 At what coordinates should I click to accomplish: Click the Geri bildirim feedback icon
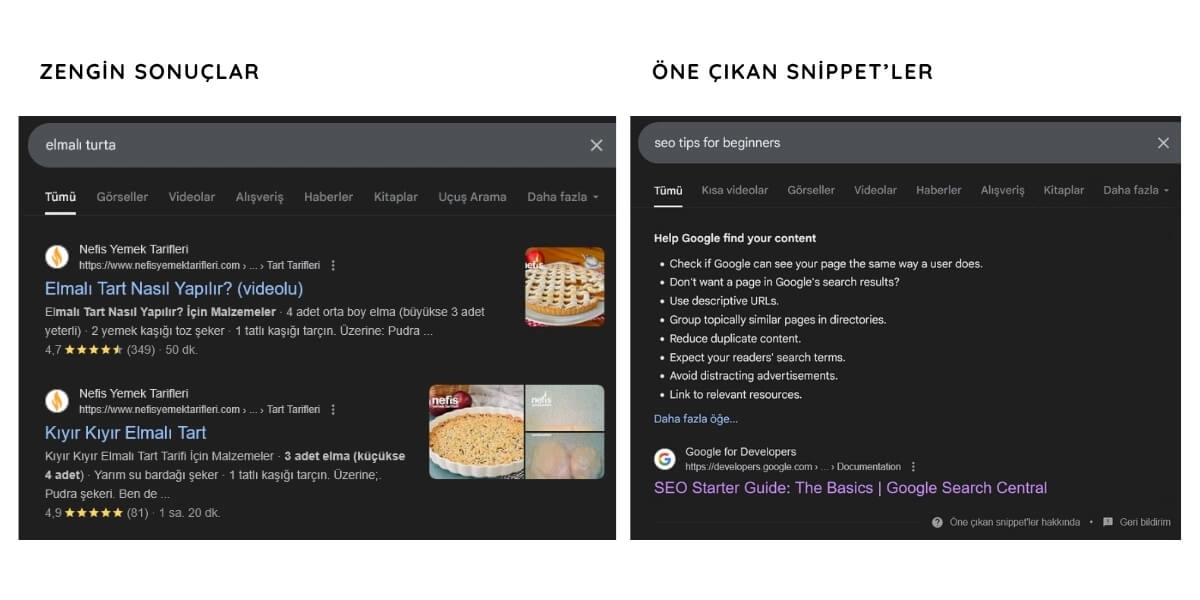(1107, 522)
